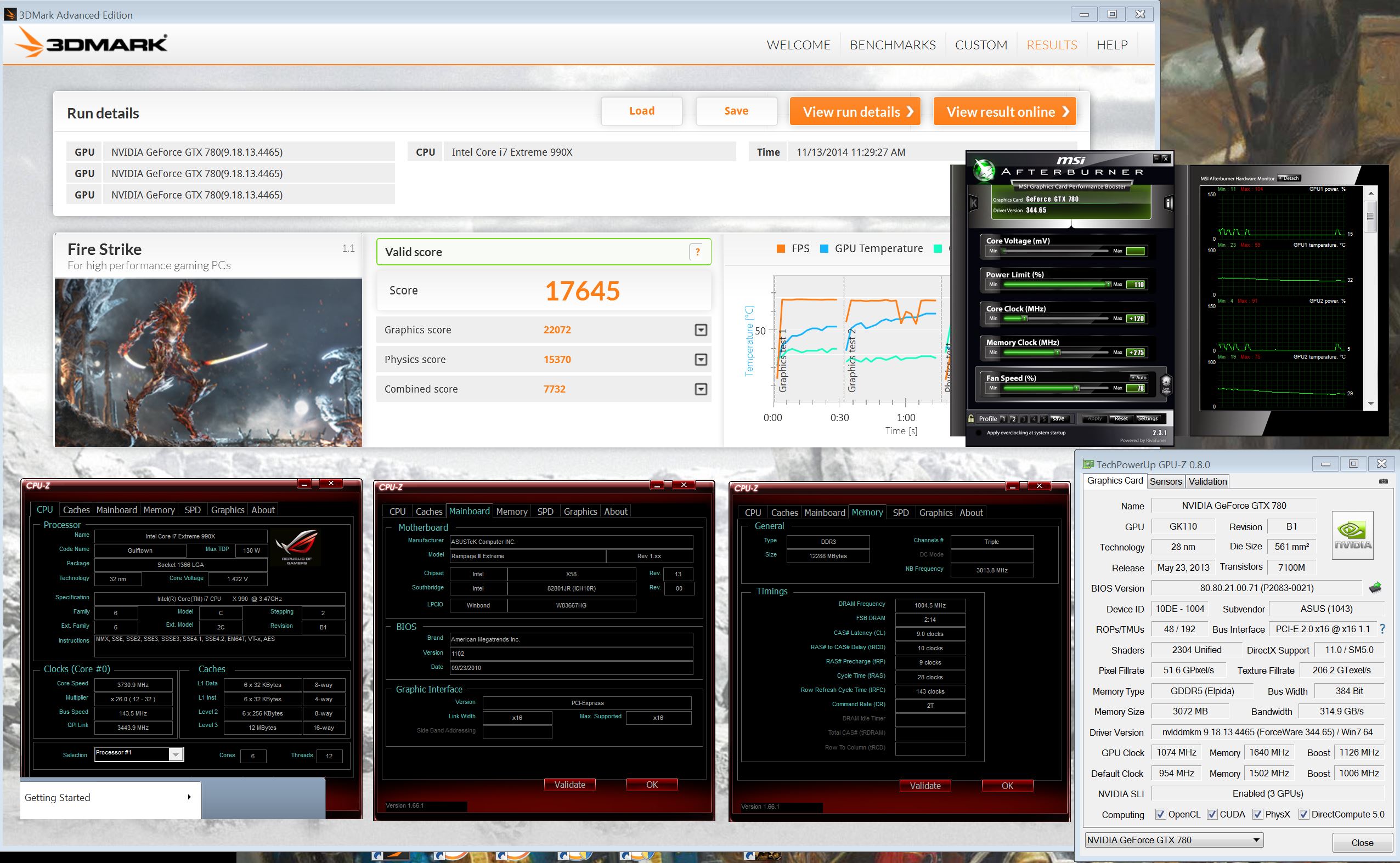This screenshot has height=863, width=1400.
Task: Click the Hardware Monitor scroll up arrow
Action: 1371,194
